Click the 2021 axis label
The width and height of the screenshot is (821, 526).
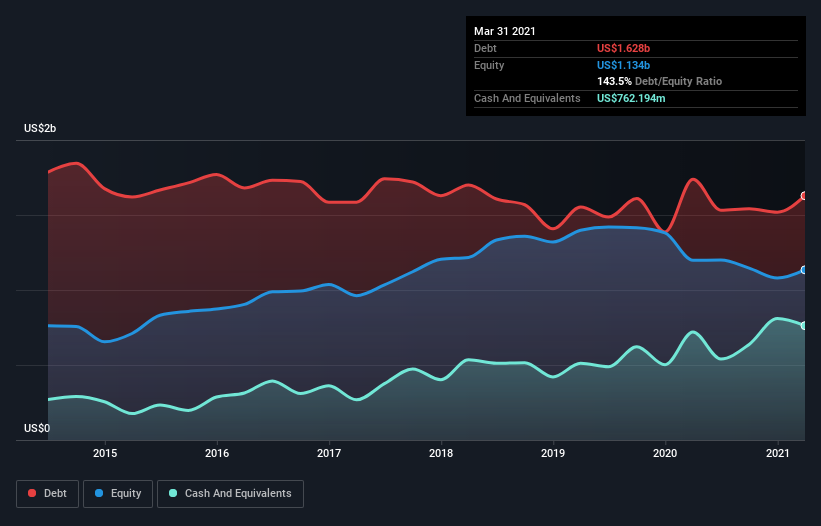[778, 453]
